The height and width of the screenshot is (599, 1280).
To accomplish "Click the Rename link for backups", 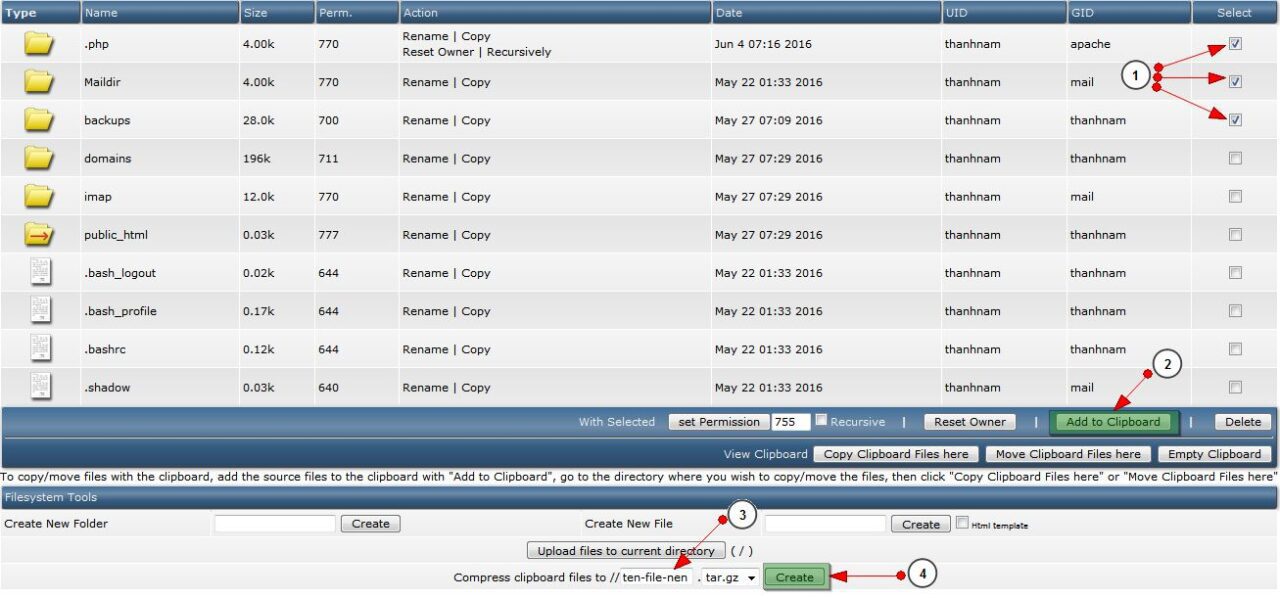I will 425,120.
